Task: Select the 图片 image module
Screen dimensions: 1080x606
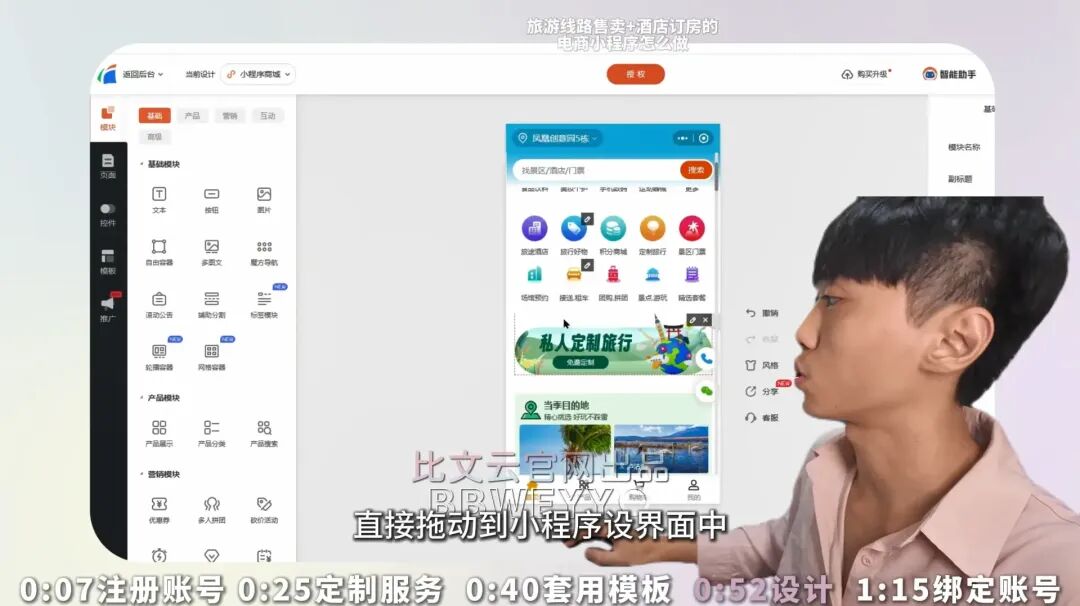Action: pos(264,200)
